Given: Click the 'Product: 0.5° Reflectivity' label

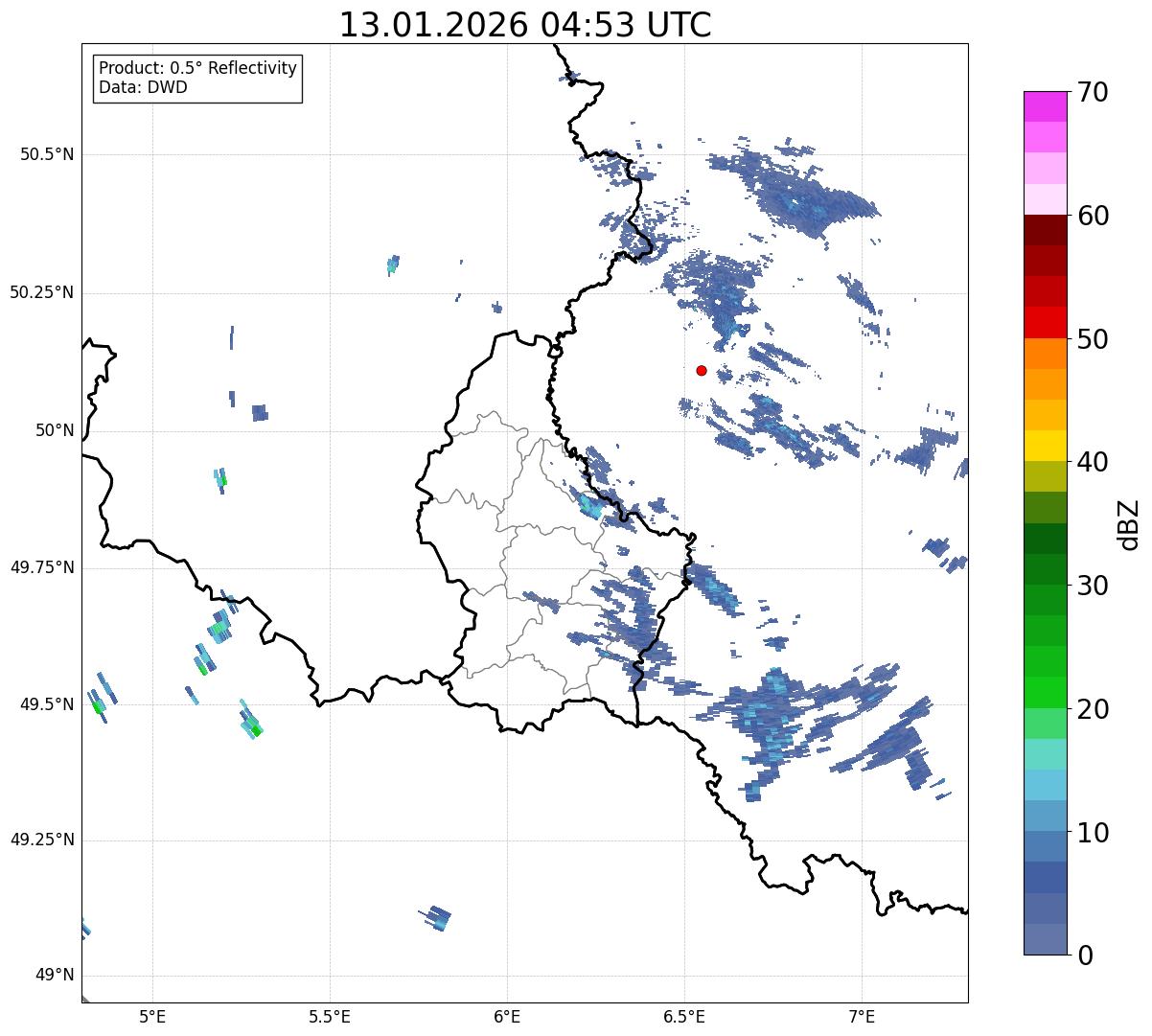Looking at the screenshot, I should [197, 69].
